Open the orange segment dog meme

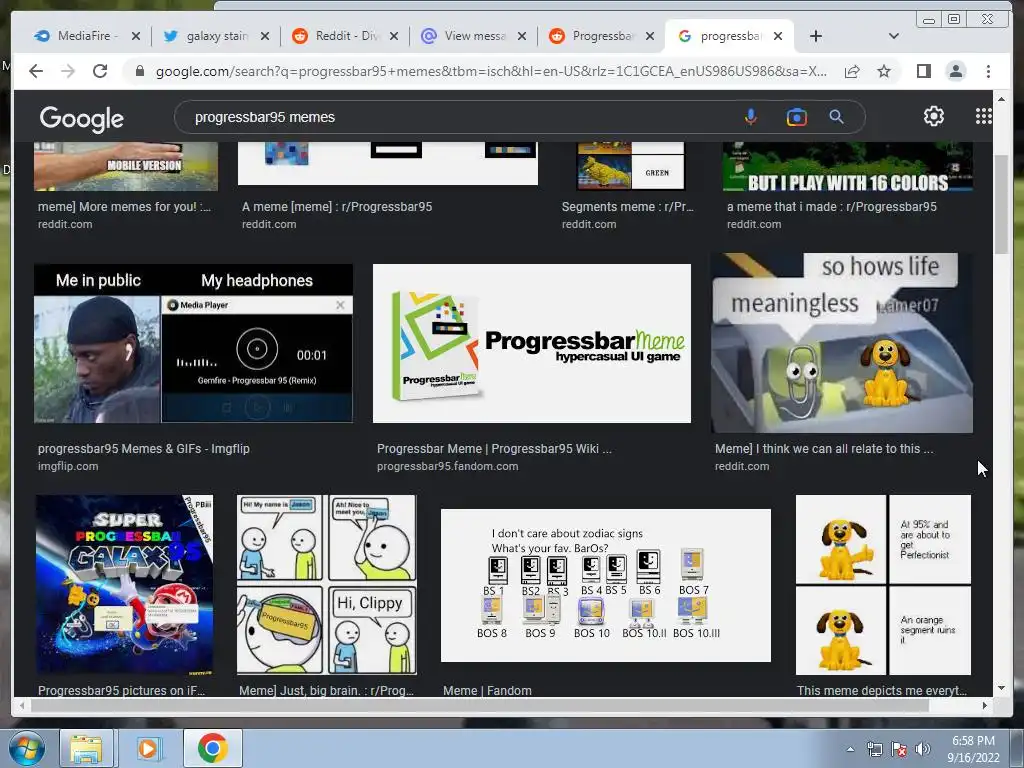tap(884, 584)
